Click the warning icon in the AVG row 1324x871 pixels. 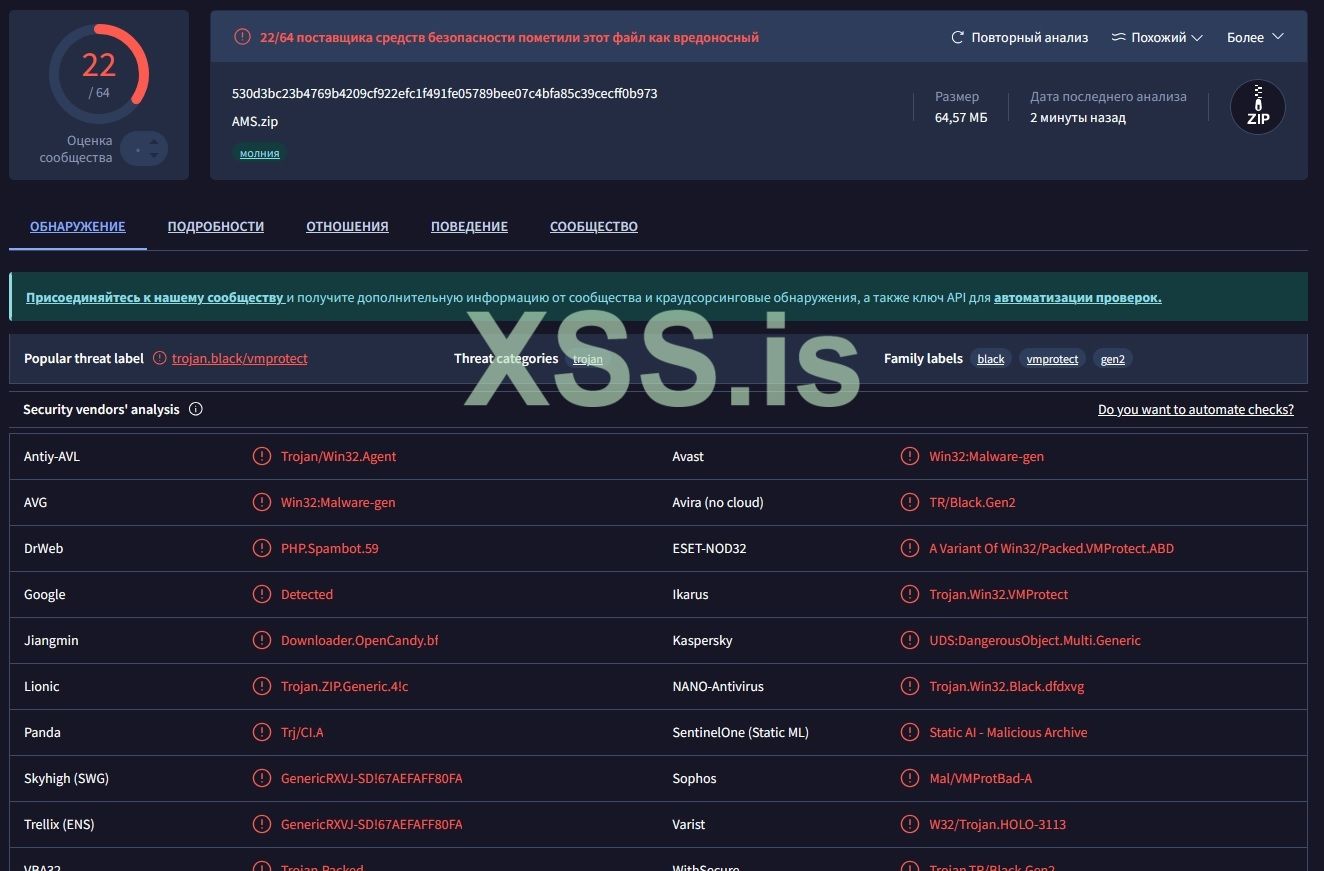(262, 502)
